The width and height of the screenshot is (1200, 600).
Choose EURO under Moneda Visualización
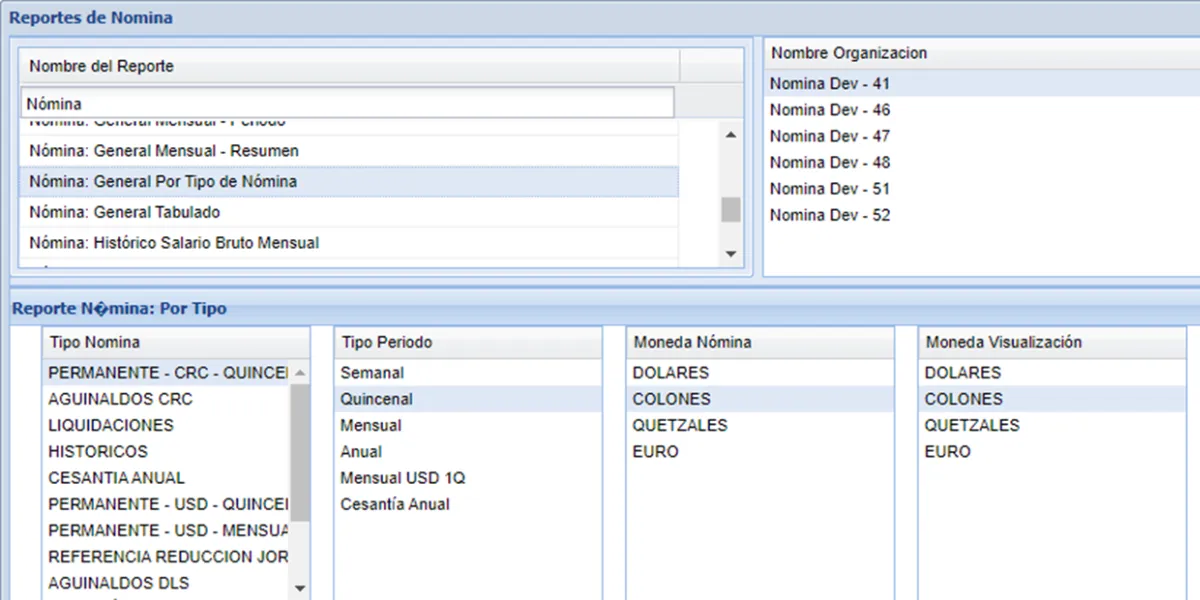(948, 451)
